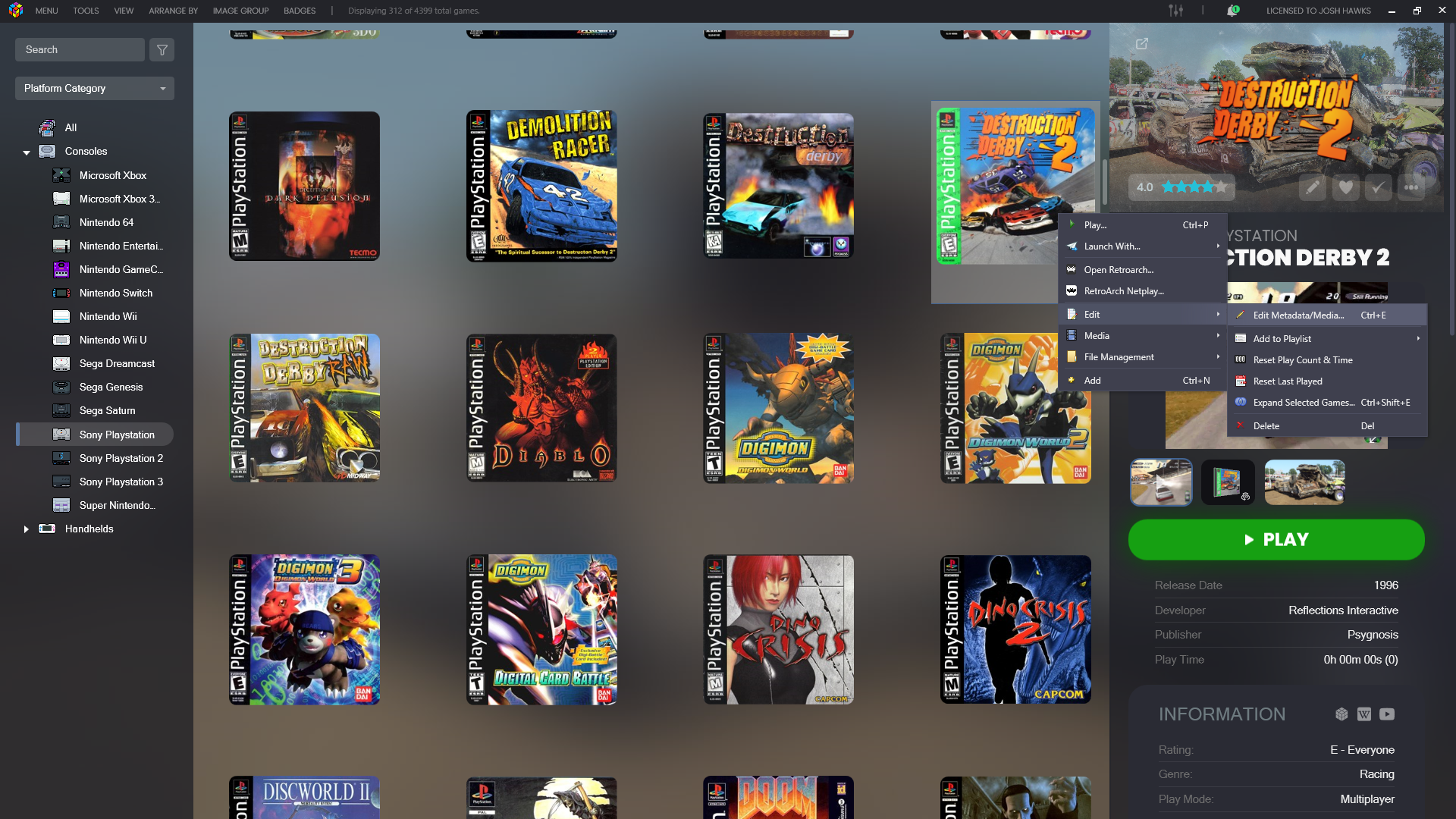Open the 3D box thumbnail
The width and height of the screenshot is (1456, 819).
point(1228,482)
